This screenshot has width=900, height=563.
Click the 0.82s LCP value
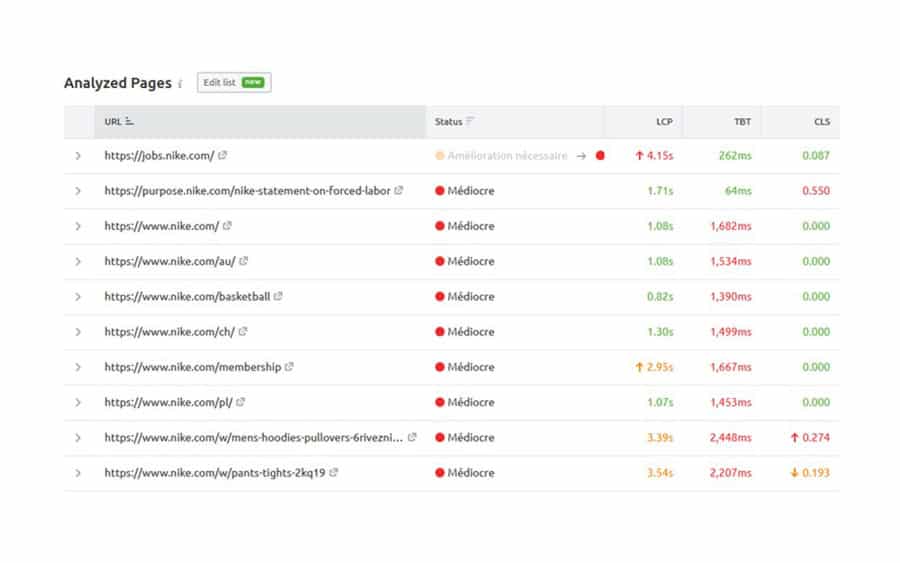pos(660,297)
